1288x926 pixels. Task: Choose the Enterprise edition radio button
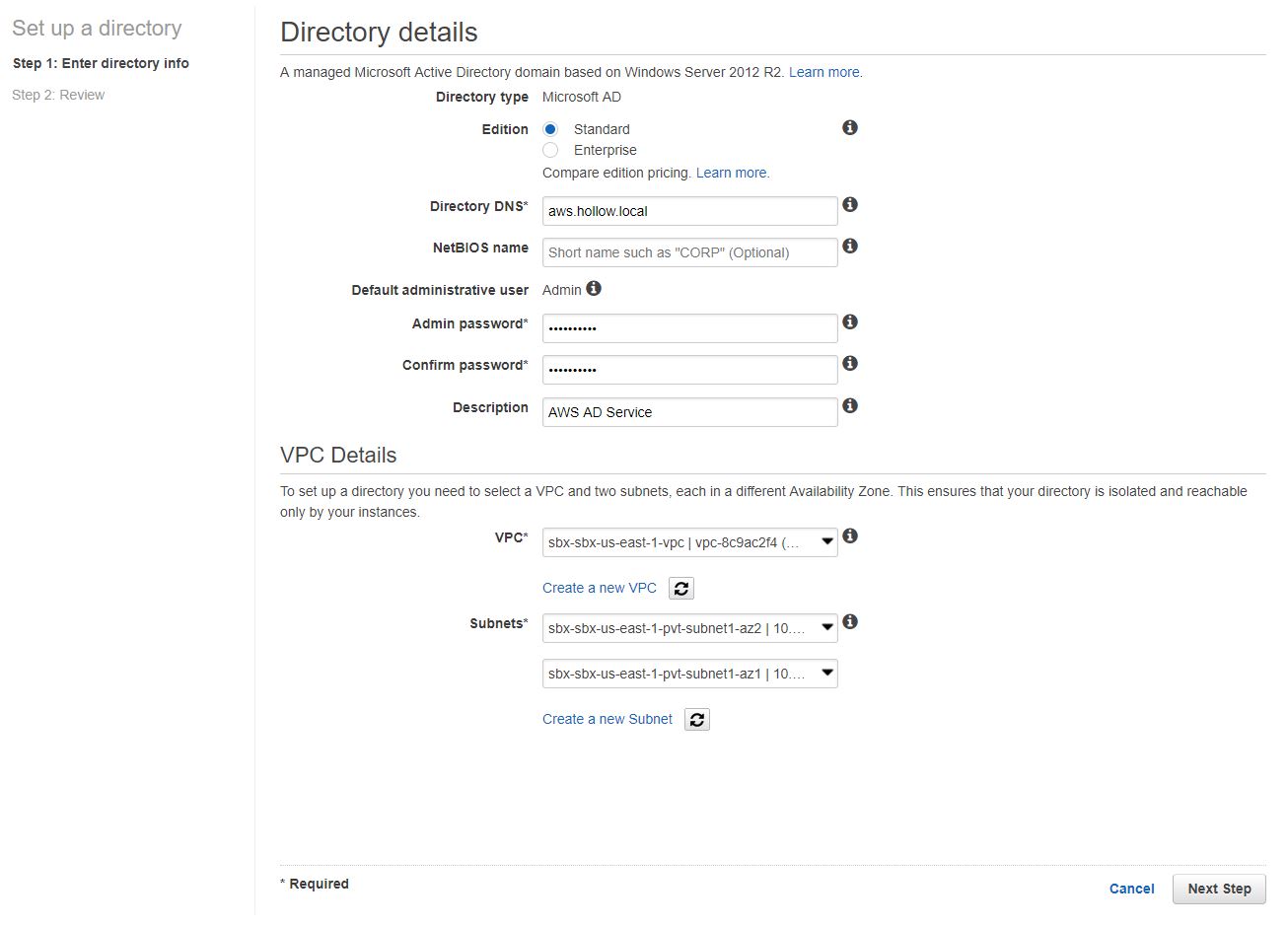pyautogui.click(x=550, y=150)
